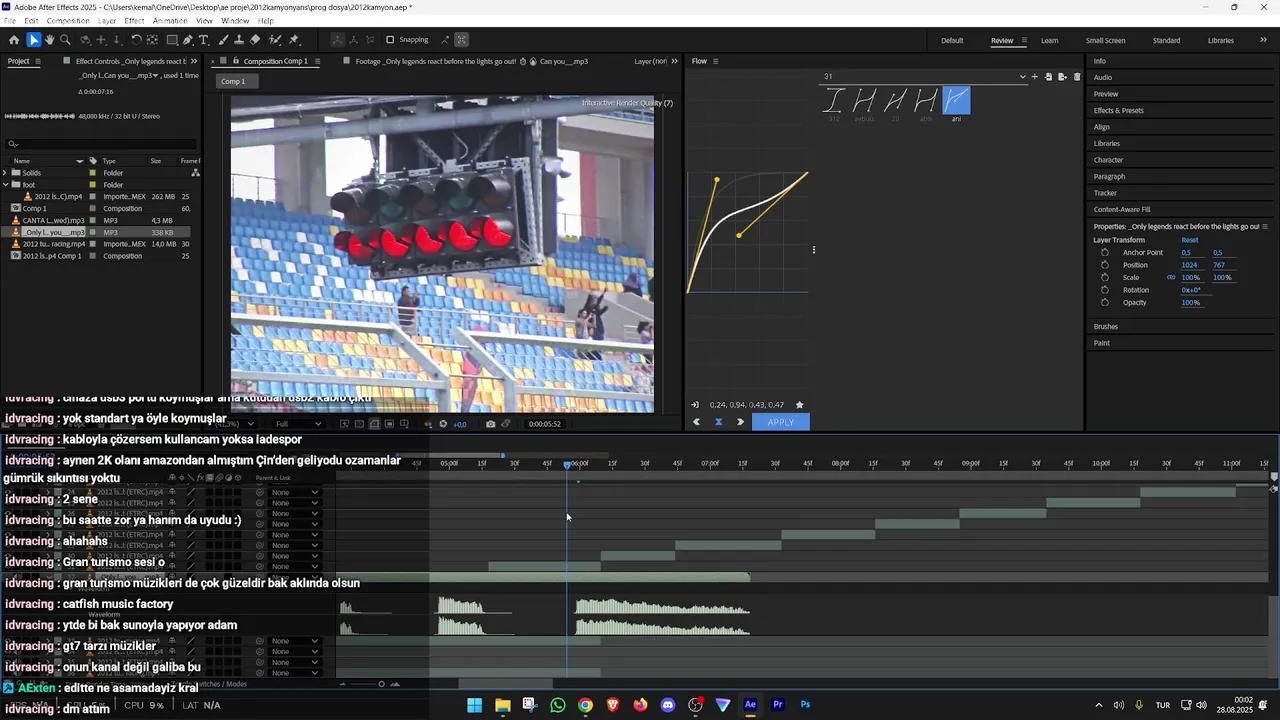Click the Flow import presets icon
This screenshot has width=1280, height=720.
tap(1048, 76)
